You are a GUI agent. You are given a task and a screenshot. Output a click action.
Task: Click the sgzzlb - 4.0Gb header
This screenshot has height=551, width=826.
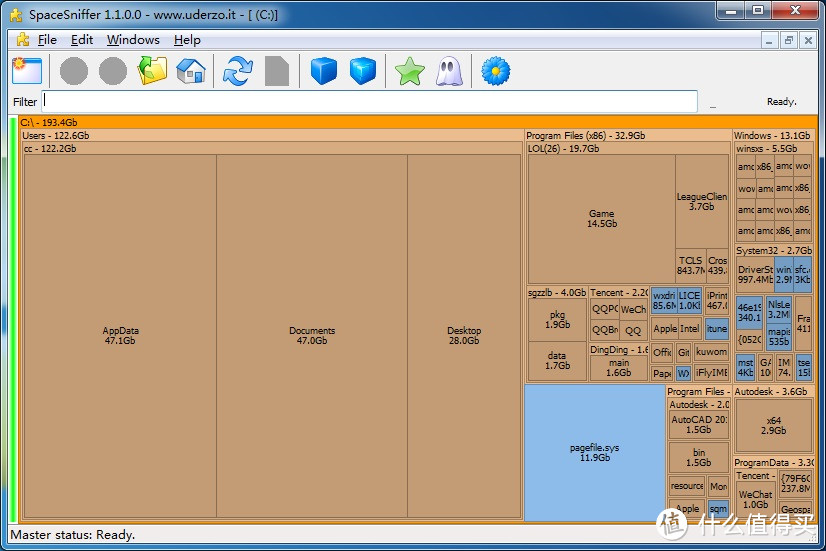[x=557, y=292]
